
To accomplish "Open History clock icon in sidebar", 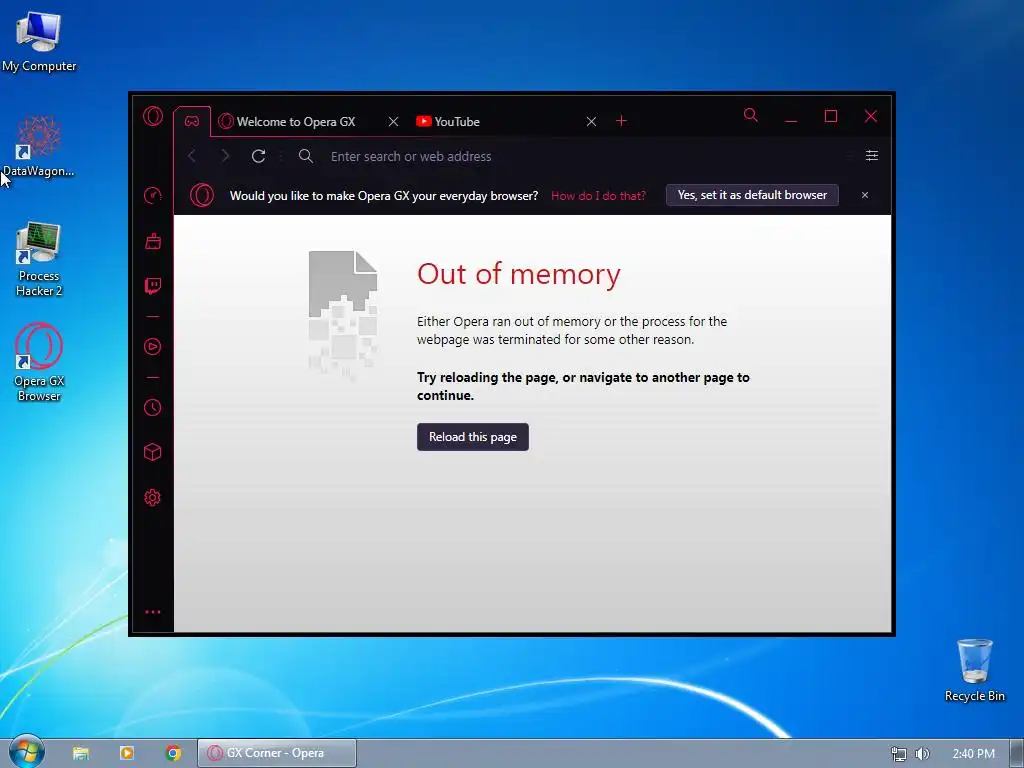I will tap(153, 408).
